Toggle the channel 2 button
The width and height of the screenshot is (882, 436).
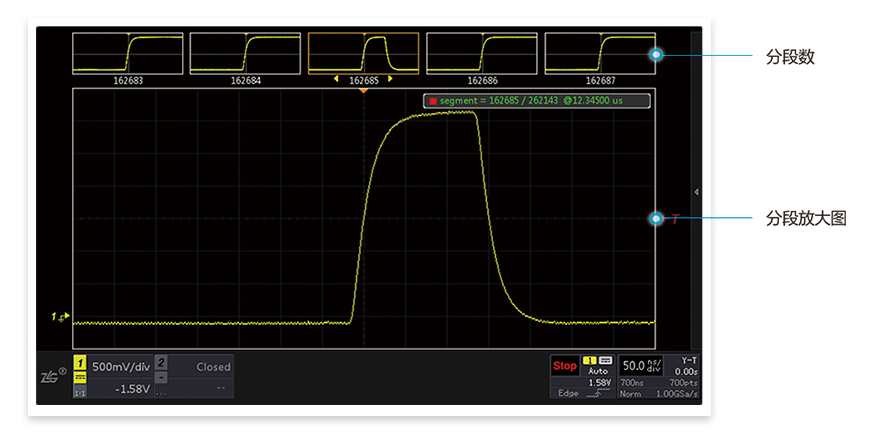coord(161,363)
